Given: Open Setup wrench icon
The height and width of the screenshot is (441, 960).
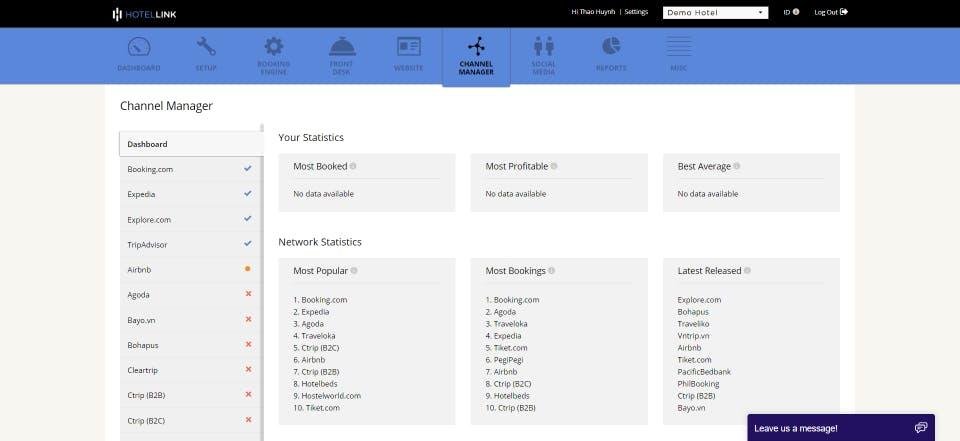Looking at the screenshot, I should point(206,47).
